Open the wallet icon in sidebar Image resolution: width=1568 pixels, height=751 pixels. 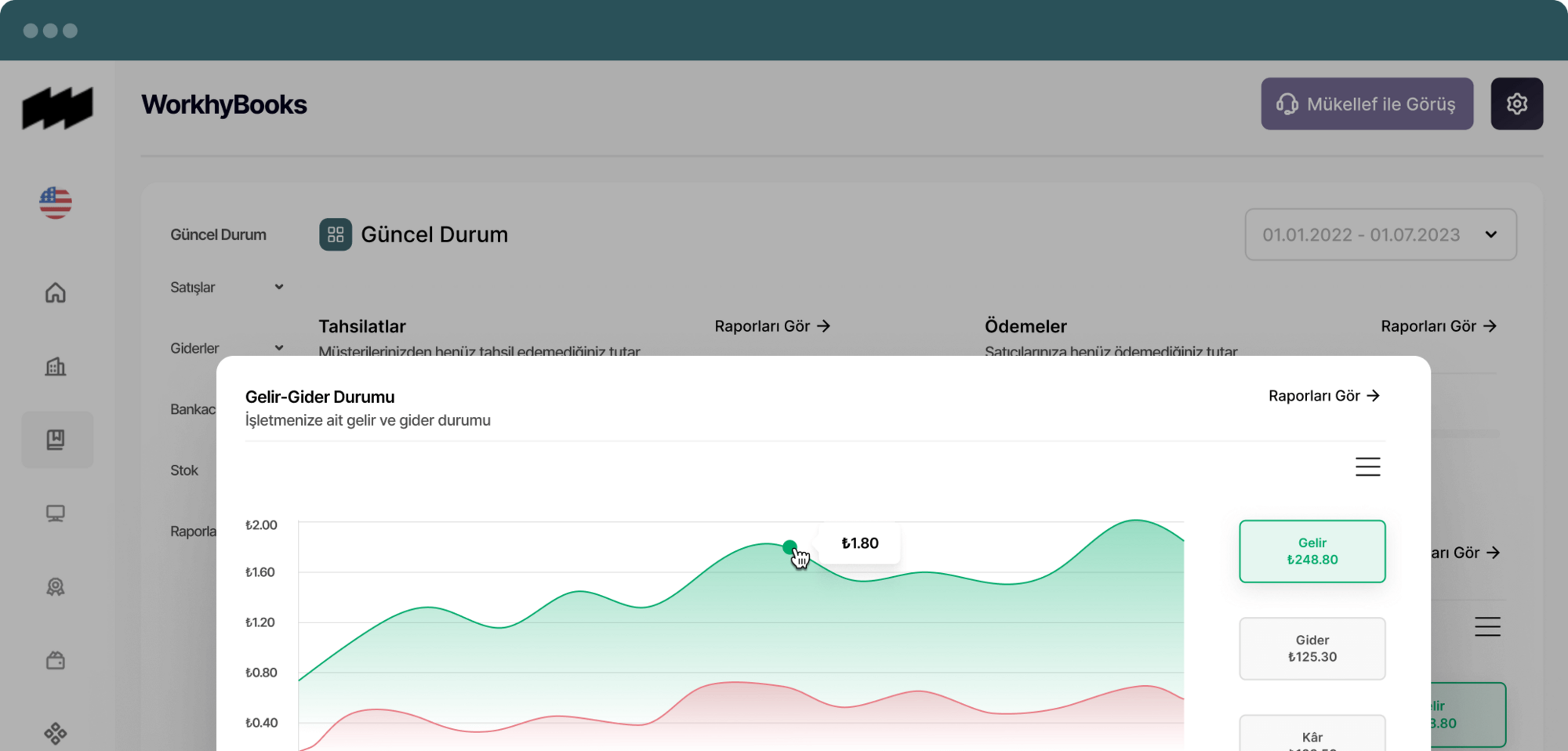pos(56,660)
